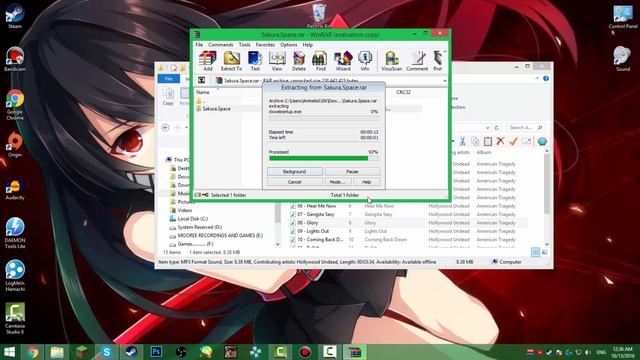Image resolution: width=640 pixels, height=360 pixels.
Task: Open the WinRAR File menu
Action: point(199,44)
